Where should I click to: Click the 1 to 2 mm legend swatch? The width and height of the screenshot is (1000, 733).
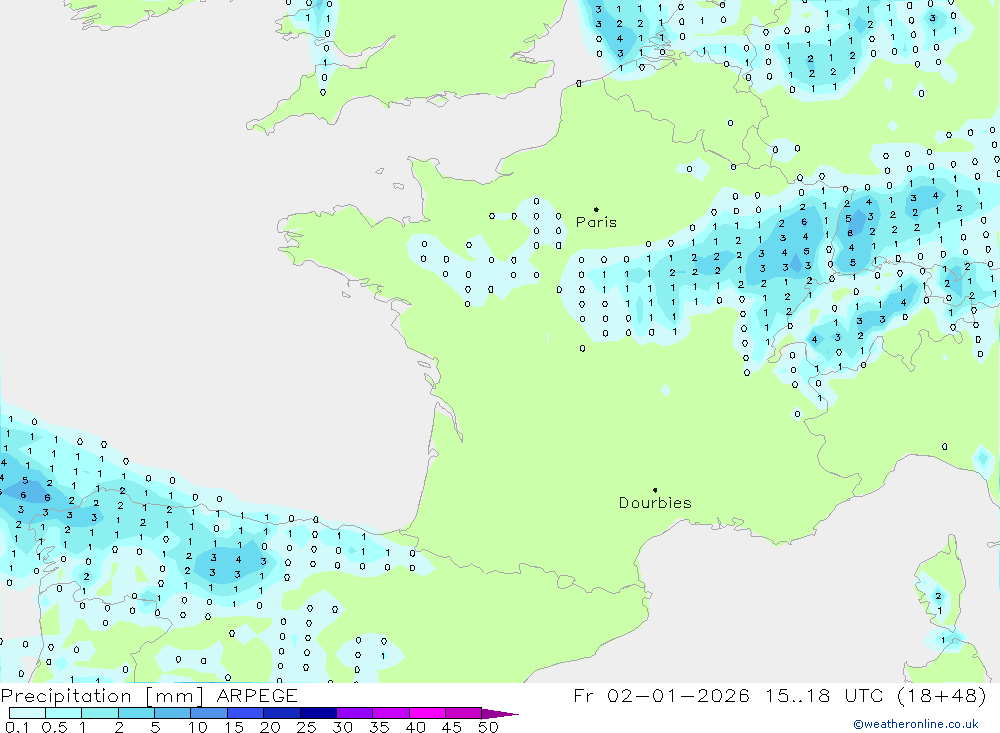100,713
